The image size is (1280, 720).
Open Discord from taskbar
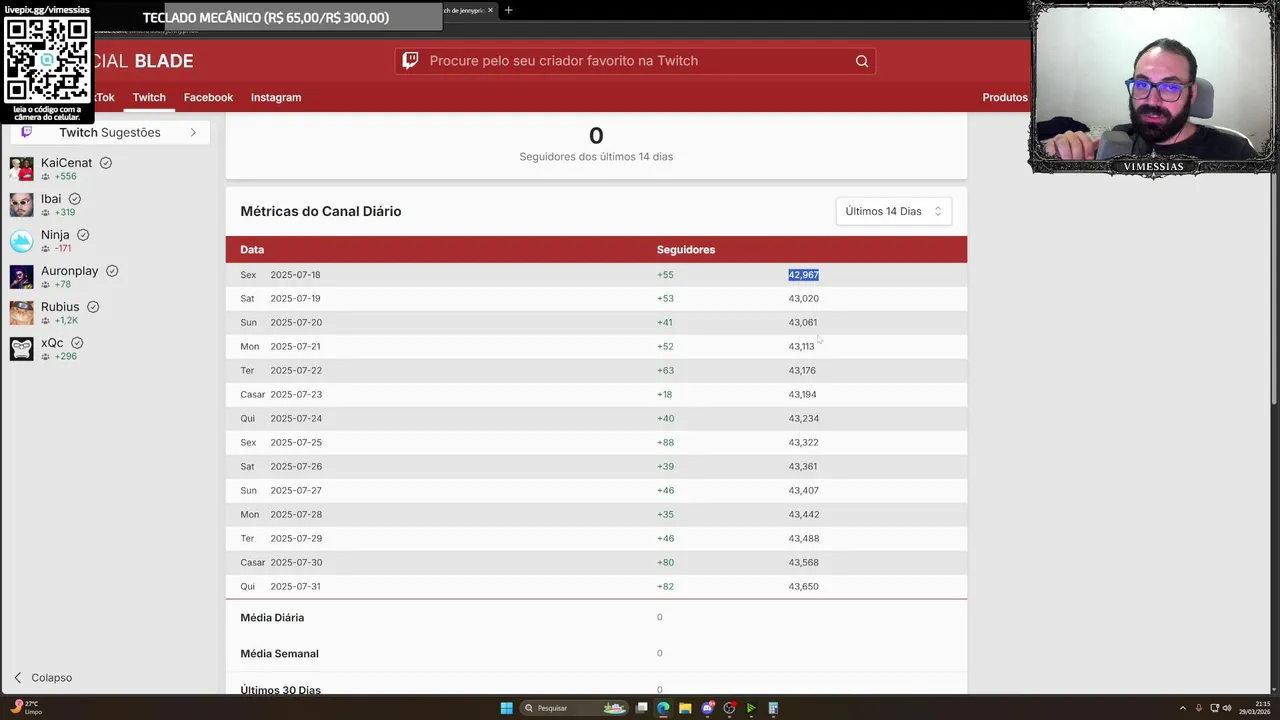tap(708, 708)
